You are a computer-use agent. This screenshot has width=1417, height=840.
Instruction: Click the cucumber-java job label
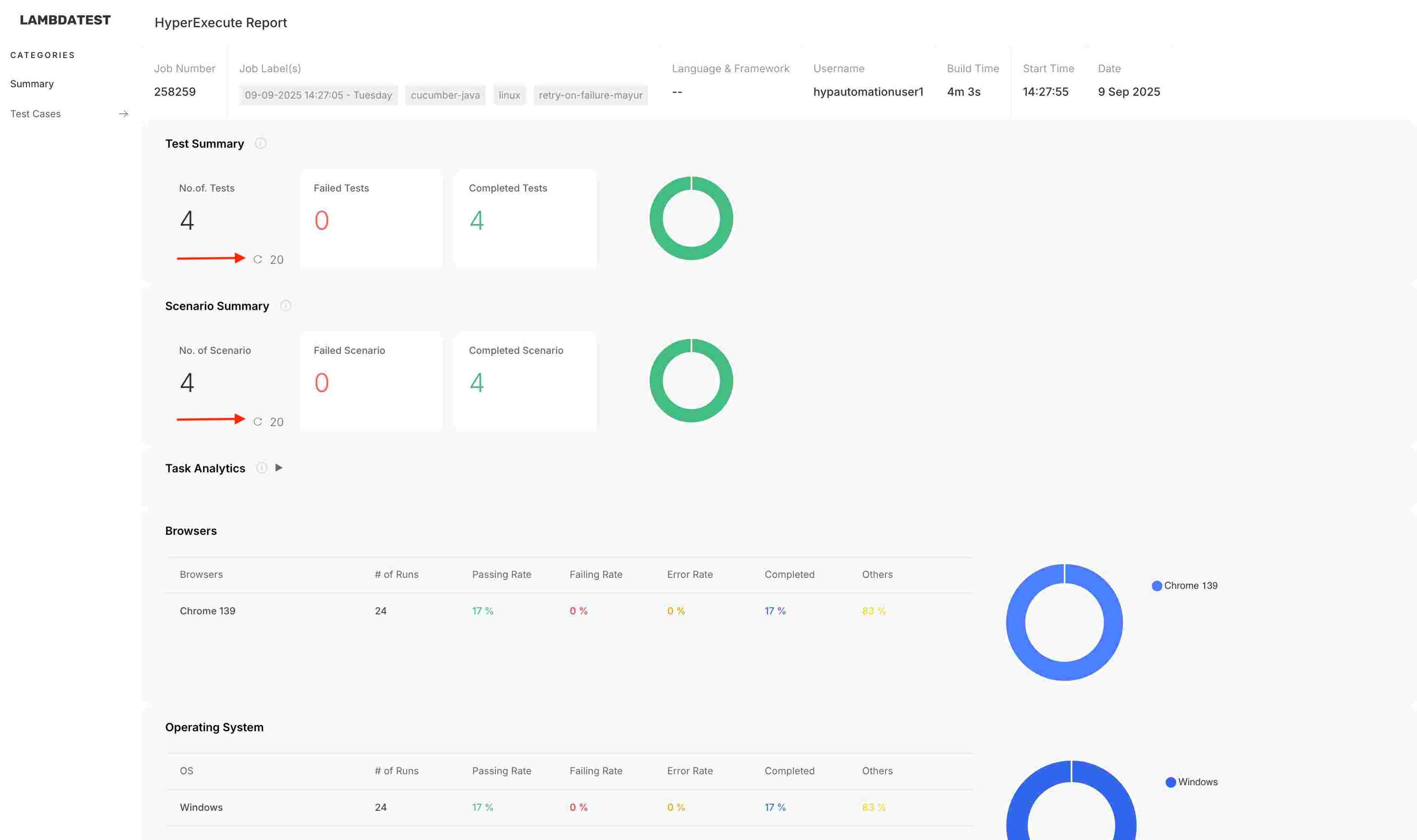445,95
